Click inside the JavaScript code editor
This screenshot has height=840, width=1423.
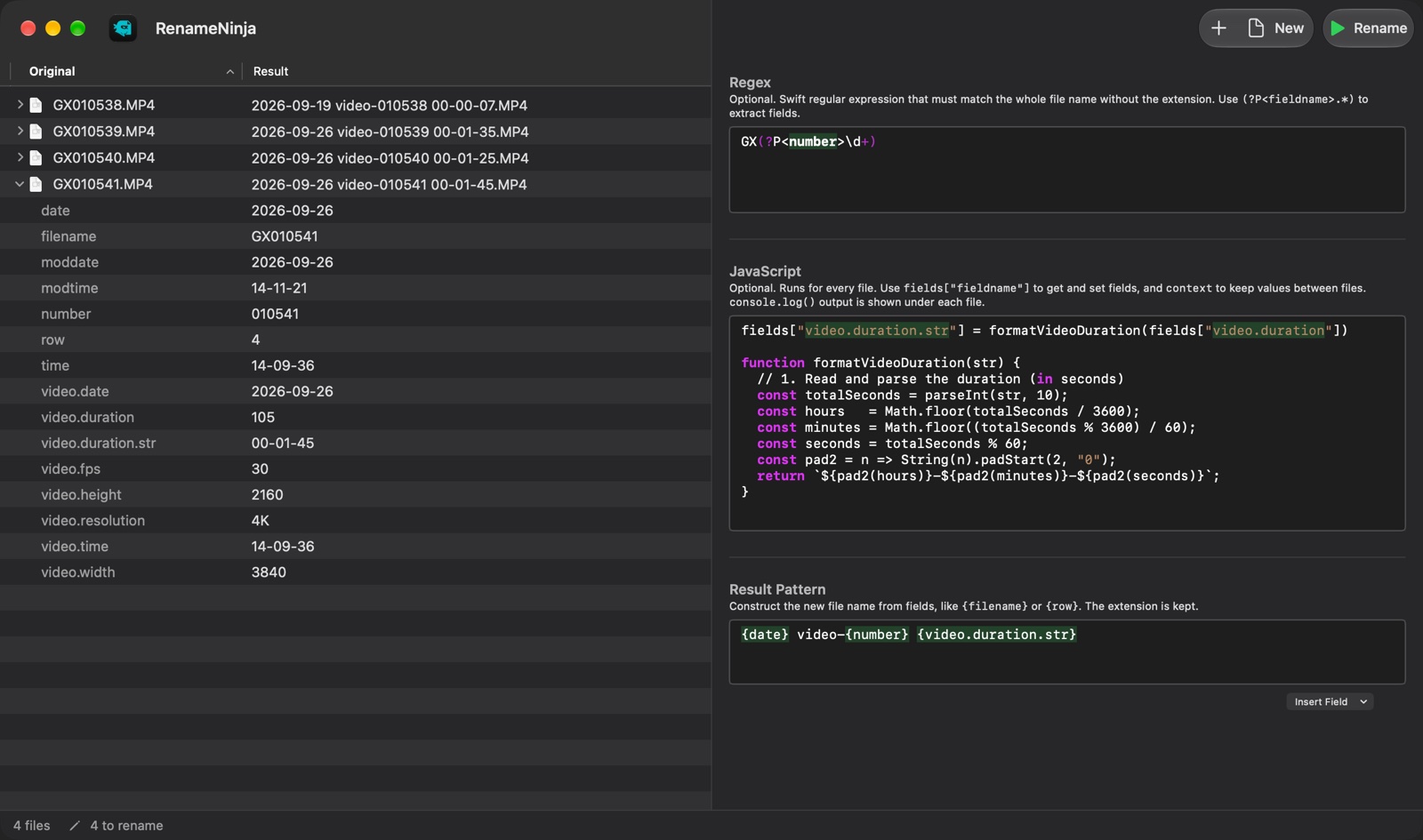click(x=1066, y=423)
